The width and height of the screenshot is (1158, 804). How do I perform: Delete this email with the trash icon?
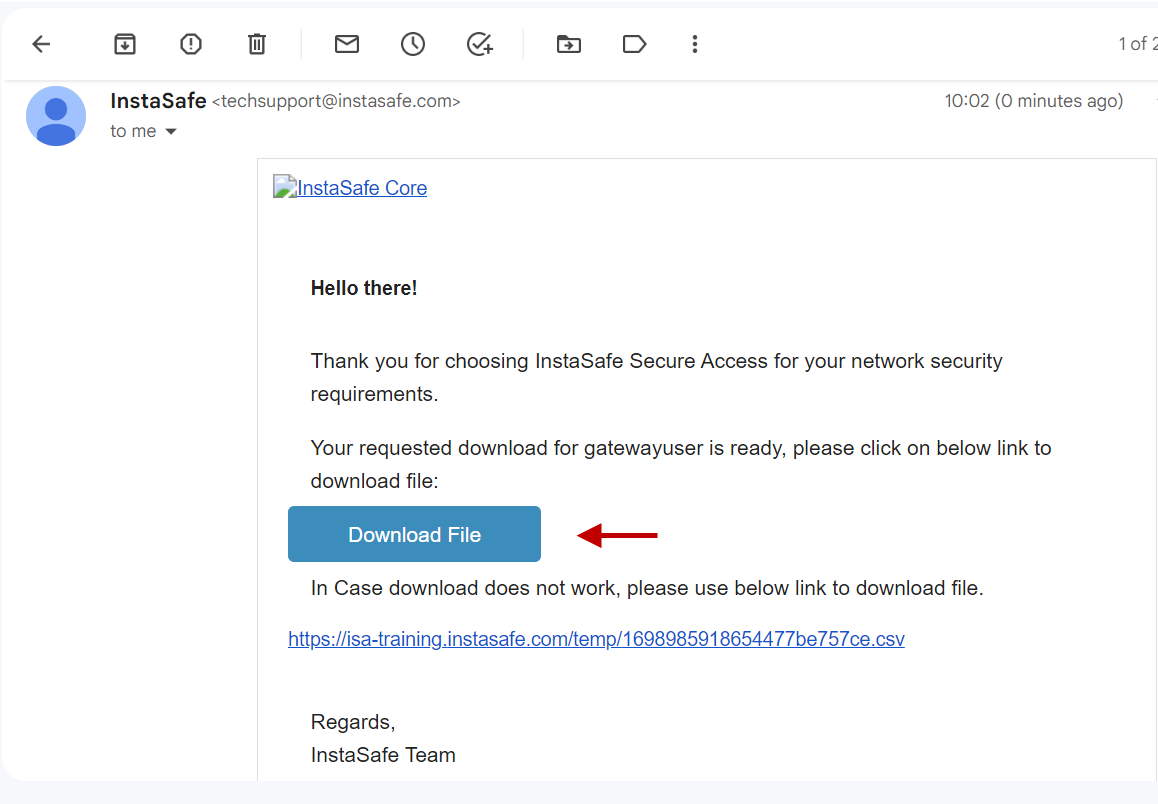click(x=256, y=44)
